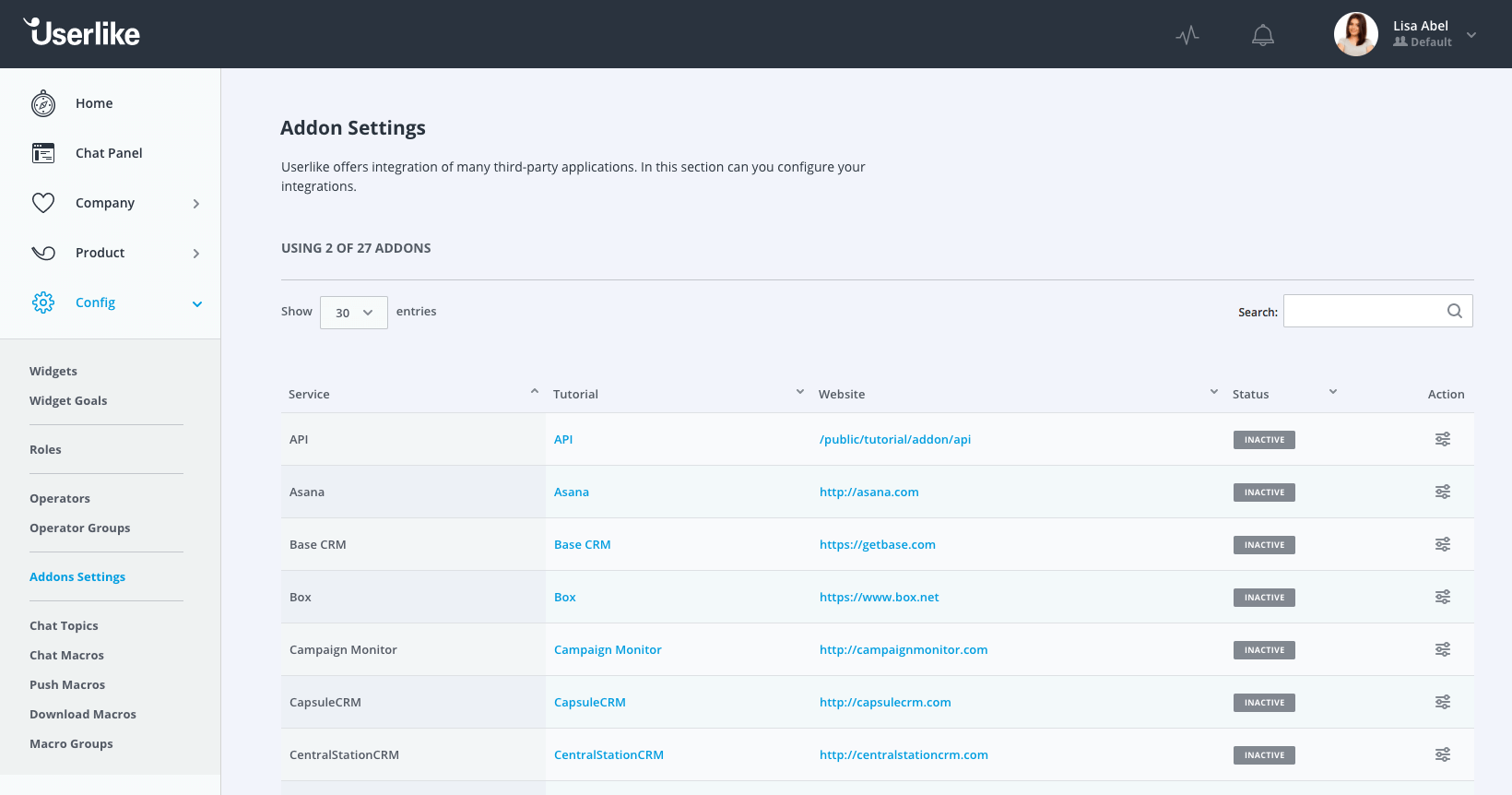Click Lisa Abel's profile avatar

(1356, 34)
